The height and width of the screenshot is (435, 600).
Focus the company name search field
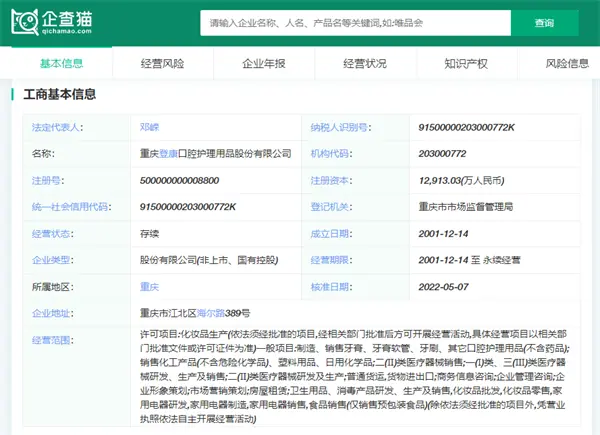pyautogui.click(x=355, y=23)
